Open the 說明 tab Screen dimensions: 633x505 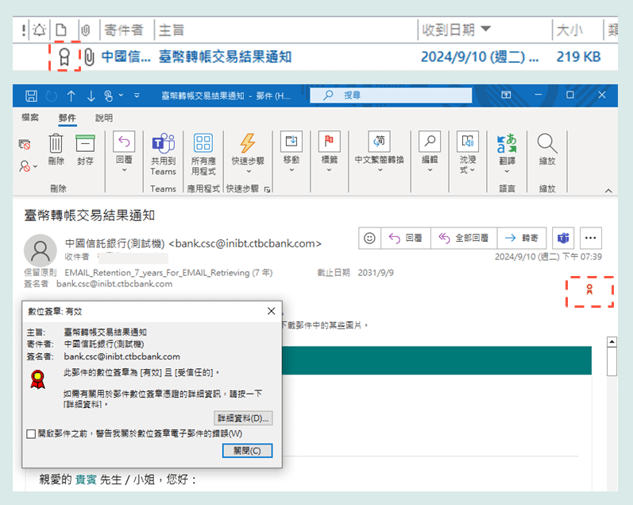point(104,118)
